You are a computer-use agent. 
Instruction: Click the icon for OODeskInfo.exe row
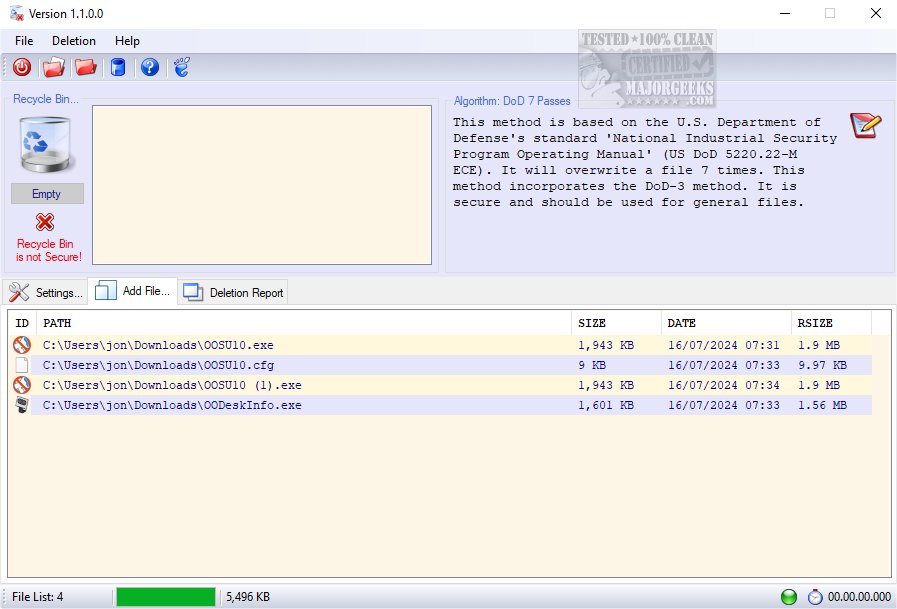(22, 405)
